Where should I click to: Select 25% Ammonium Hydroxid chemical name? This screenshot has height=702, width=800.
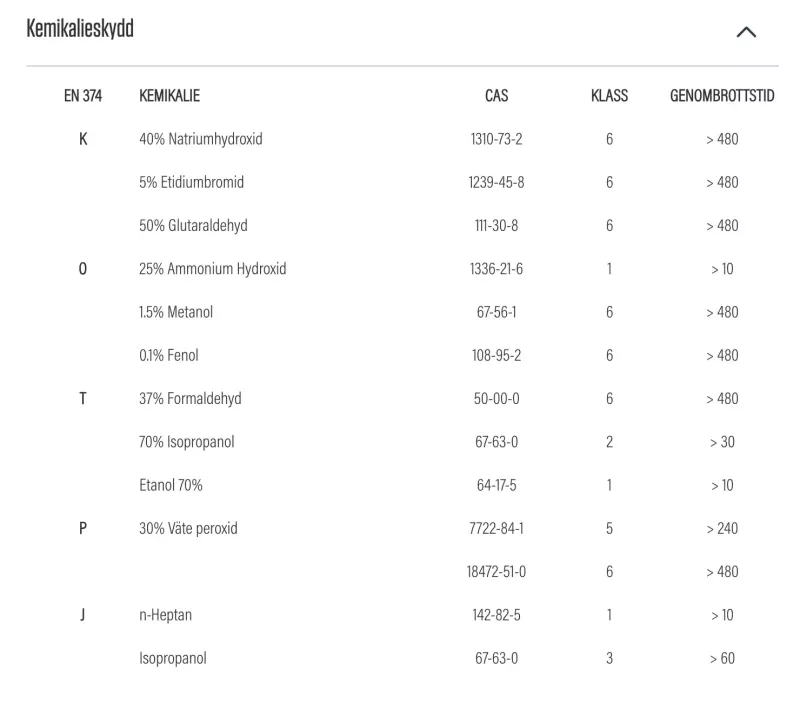pos(212,269)
